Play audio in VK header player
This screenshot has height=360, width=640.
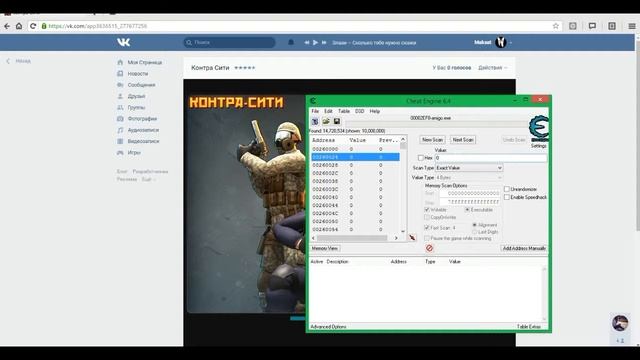pos(316,42)
